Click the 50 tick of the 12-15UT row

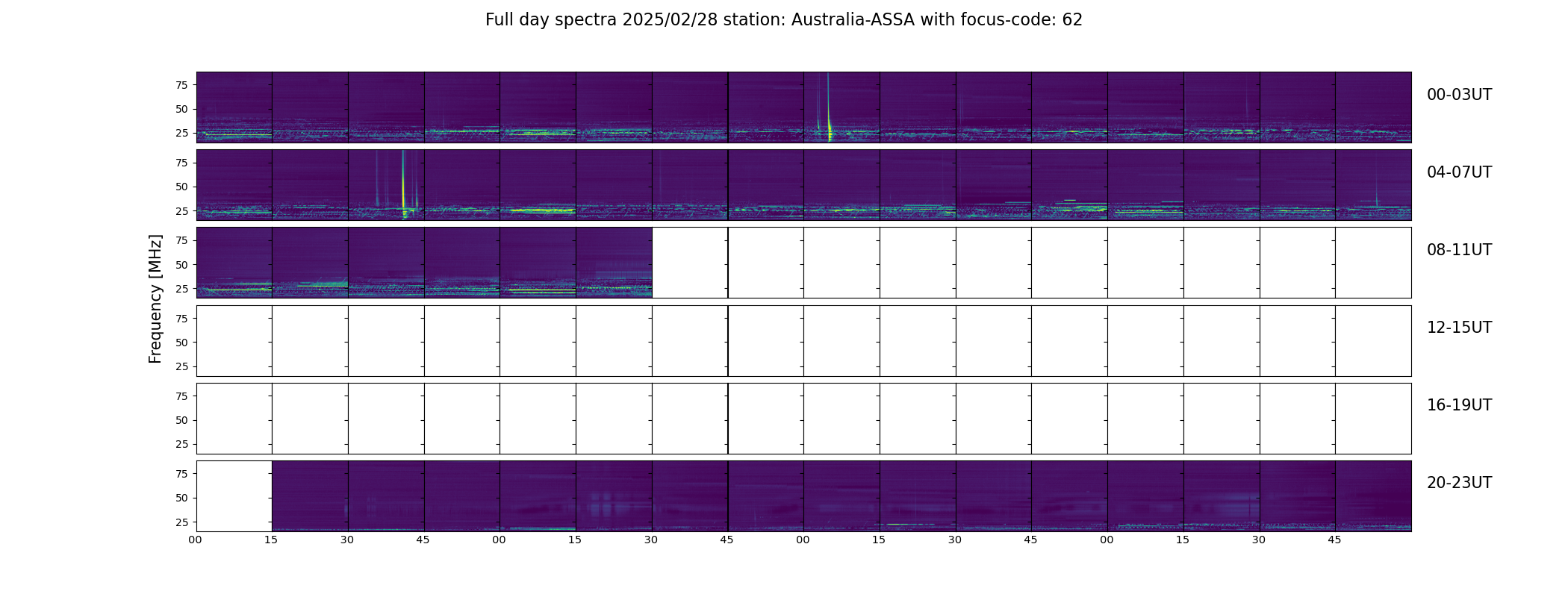click(181, 343)
